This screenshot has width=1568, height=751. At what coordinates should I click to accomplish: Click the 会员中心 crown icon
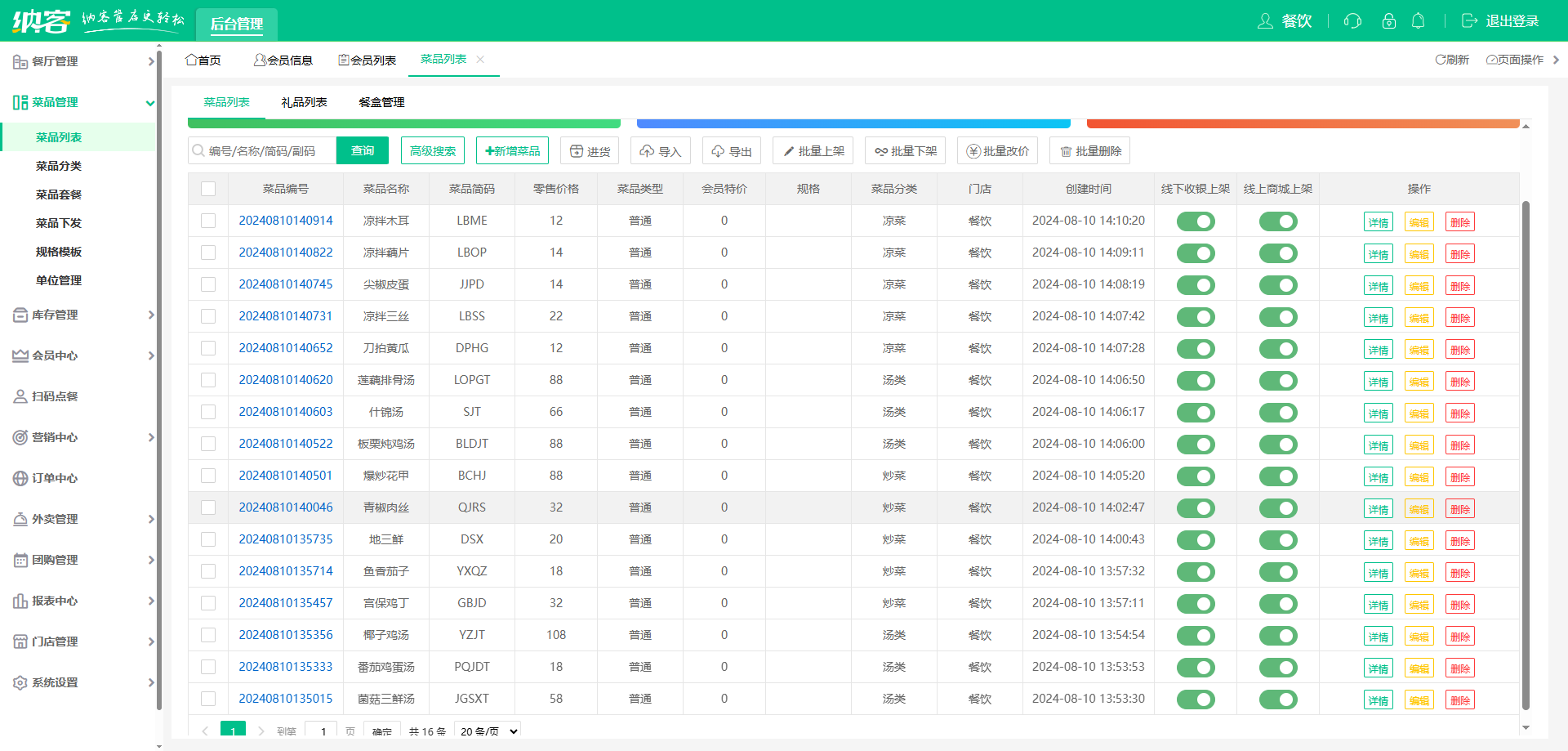tap(20, 355)
